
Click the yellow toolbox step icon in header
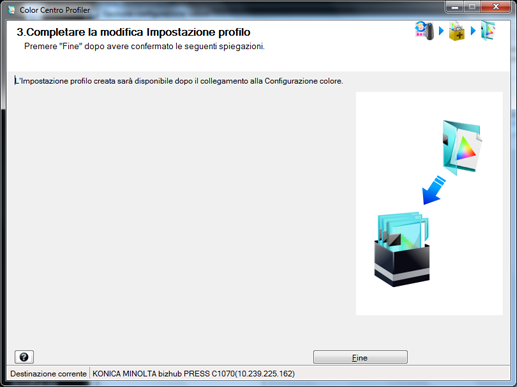click(x=457, y=31)
